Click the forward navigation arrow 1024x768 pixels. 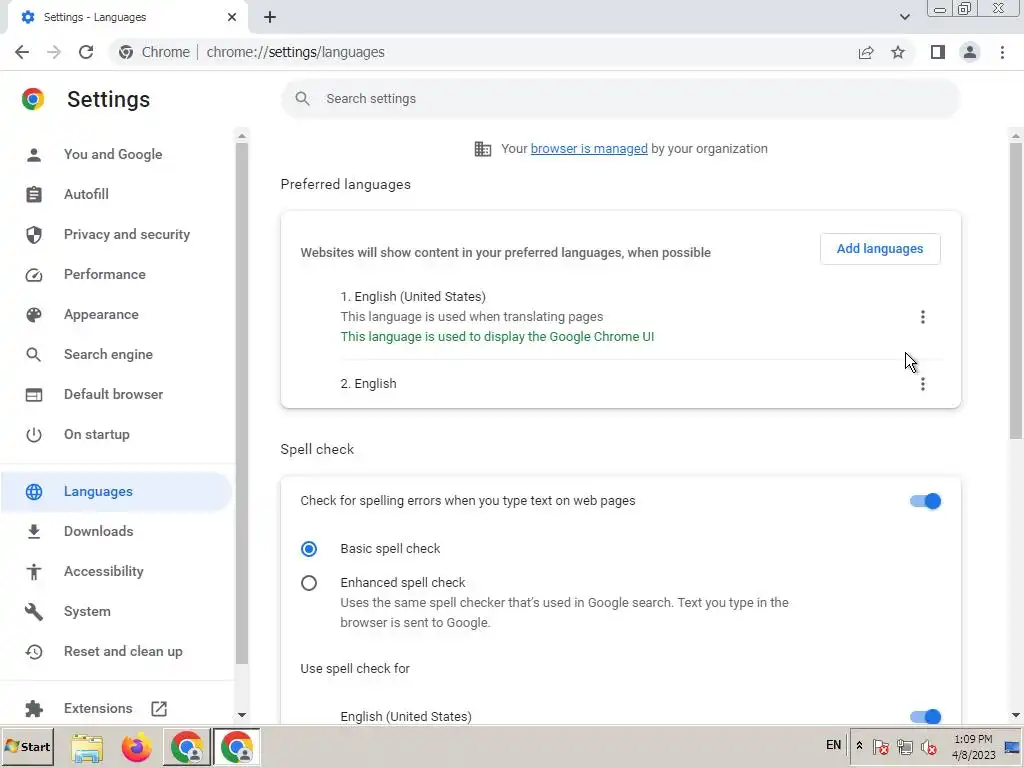point(54,52)
